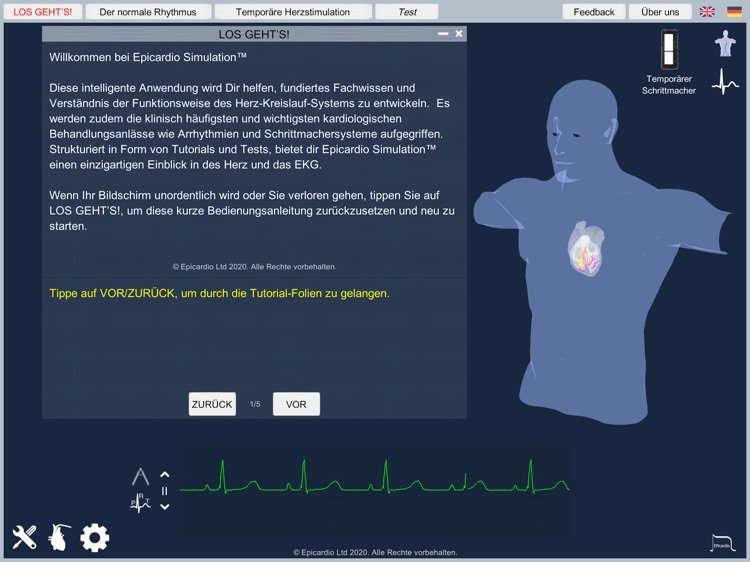
Task: Open Der normale Rhythmus tab
Action: pyautogui.click(x=148, y=12)
